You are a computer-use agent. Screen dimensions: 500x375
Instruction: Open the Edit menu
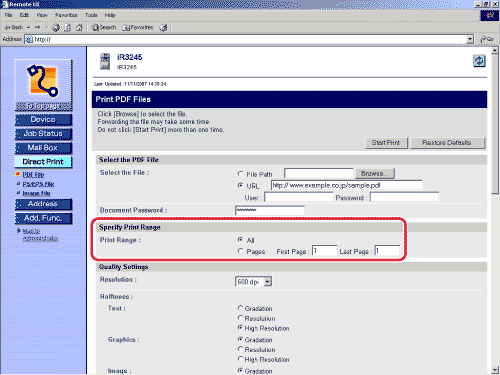pos(24,15)
